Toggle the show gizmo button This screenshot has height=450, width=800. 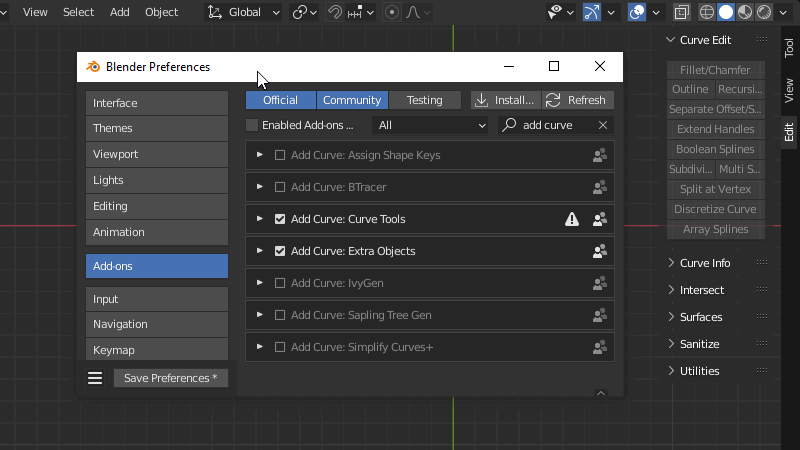pos(591,12)
